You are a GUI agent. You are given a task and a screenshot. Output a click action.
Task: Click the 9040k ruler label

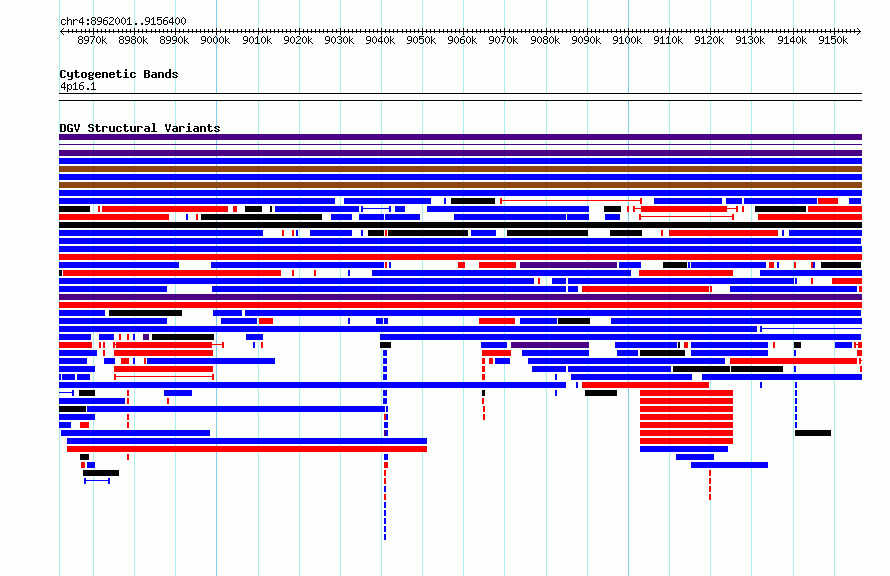(x=380, y=40)
